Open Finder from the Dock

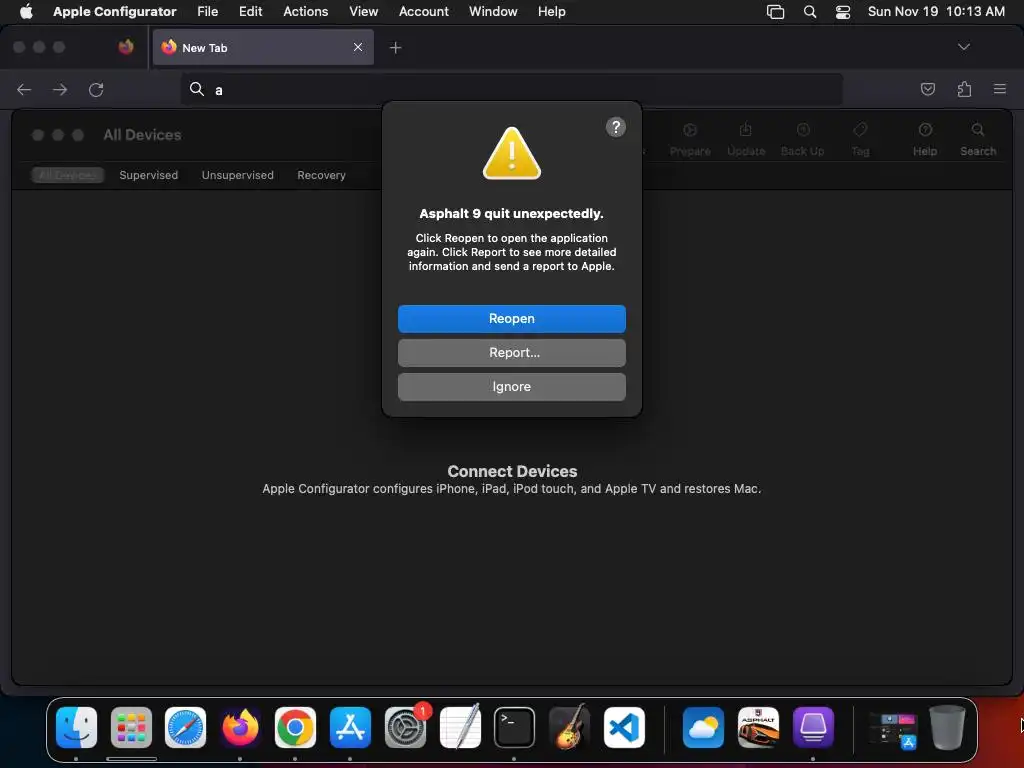(x=76, y=728)
